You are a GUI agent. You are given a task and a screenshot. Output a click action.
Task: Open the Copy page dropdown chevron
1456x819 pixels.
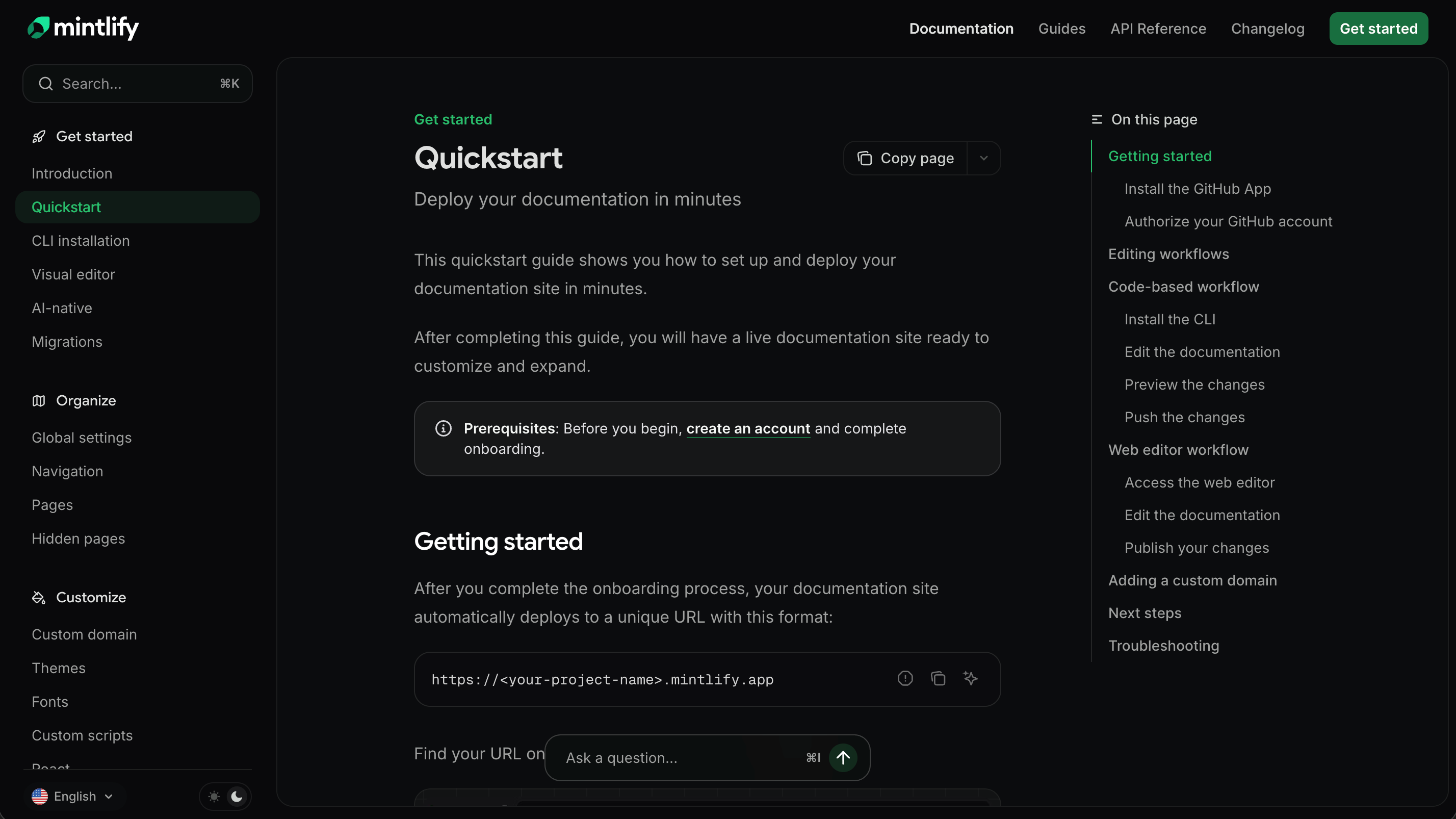point(984,158)
